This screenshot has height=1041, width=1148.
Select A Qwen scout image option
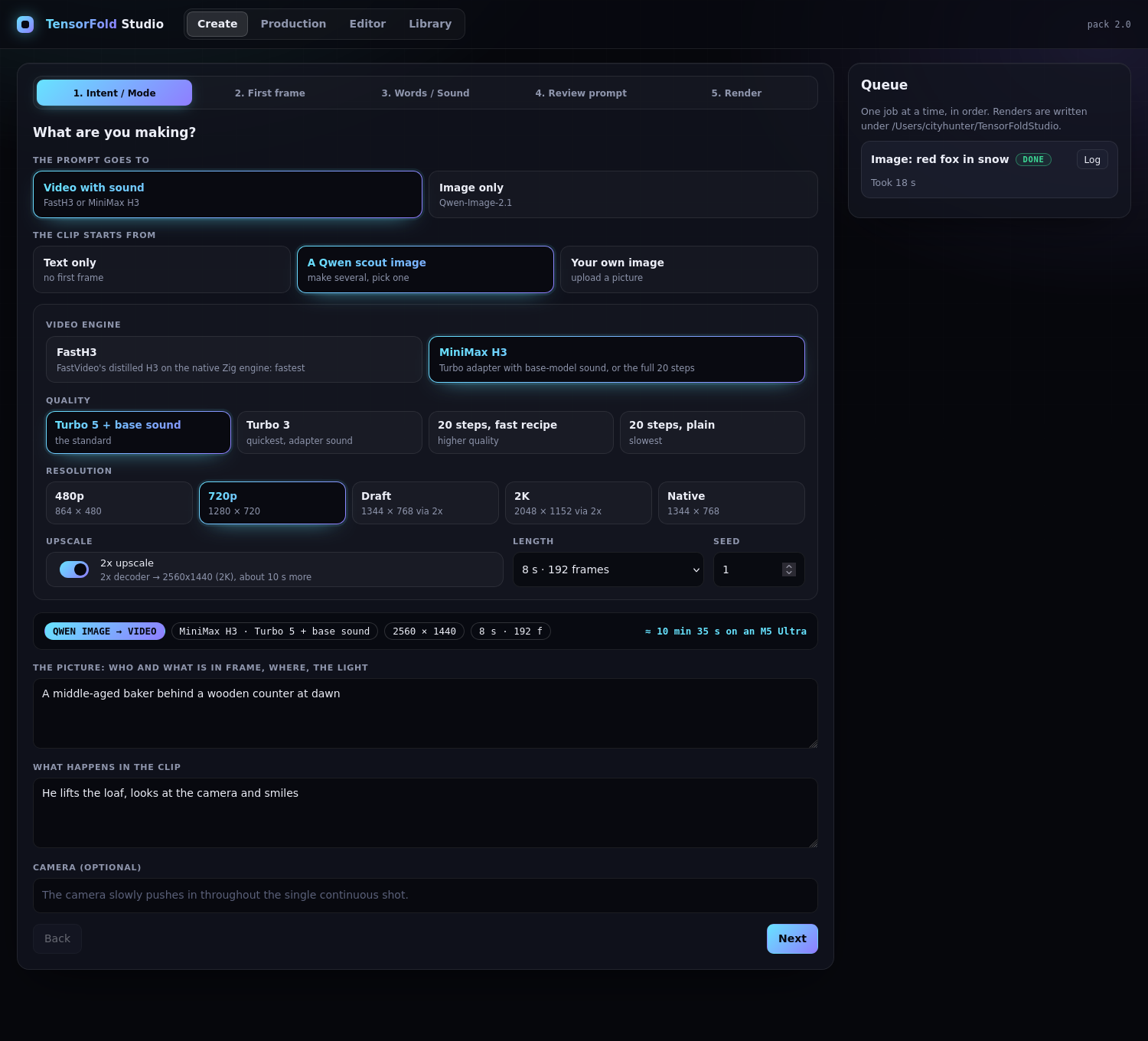426,269
